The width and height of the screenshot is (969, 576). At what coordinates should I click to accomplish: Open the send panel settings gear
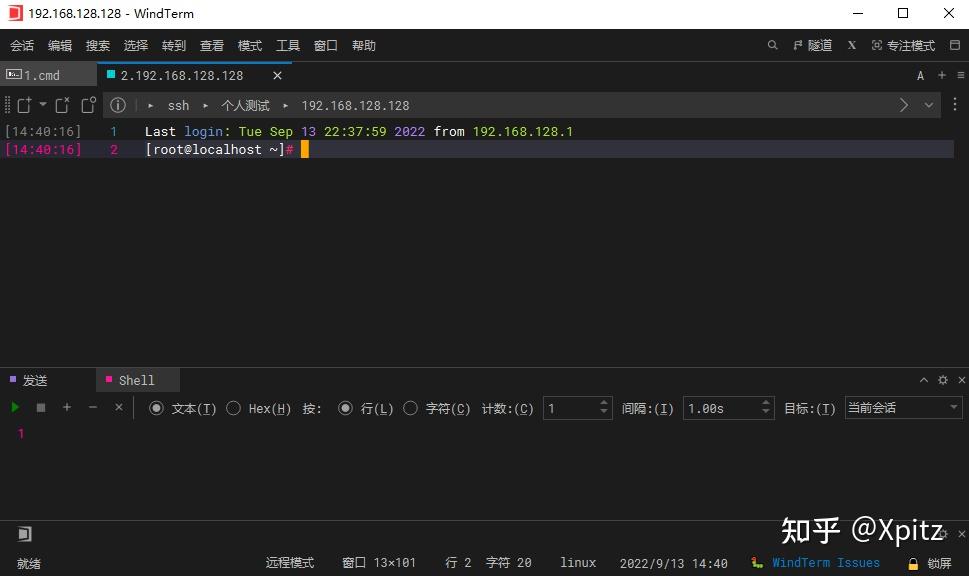pyautogui.click(x=941, y=380)
